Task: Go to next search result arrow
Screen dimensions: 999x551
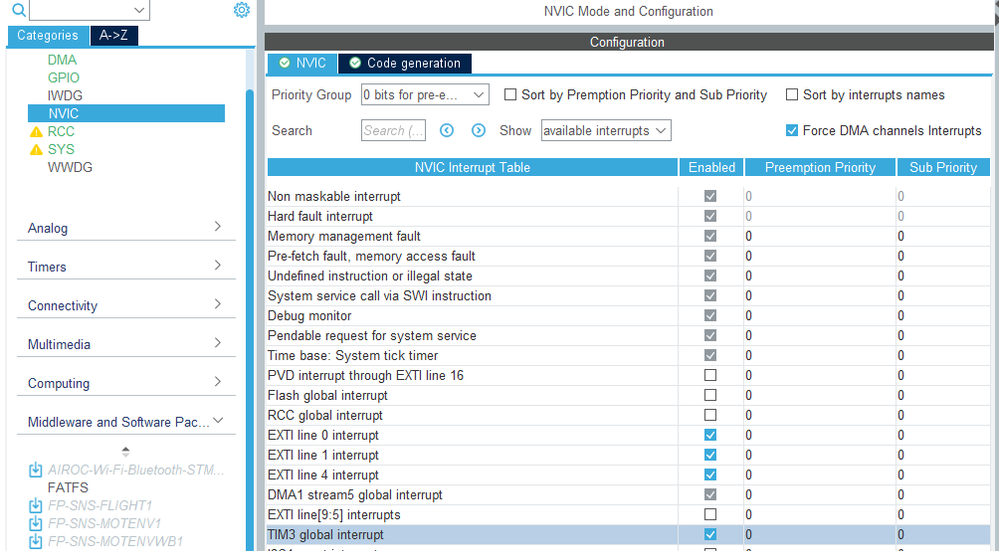Action: [x=478, y=131]
